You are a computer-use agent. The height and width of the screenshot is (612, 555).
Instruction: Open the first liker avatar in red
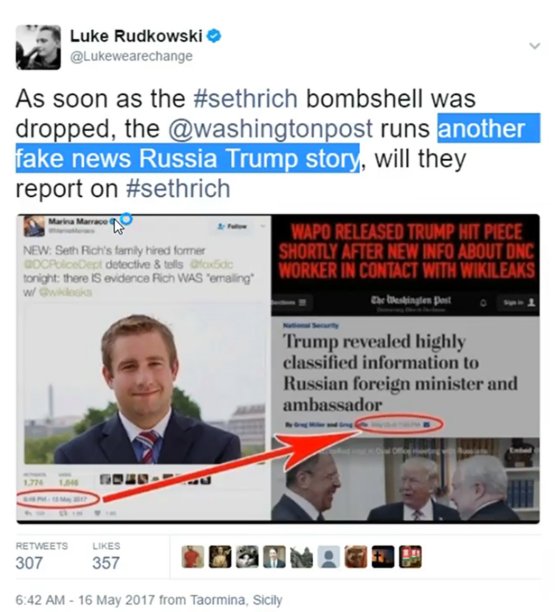193,557
